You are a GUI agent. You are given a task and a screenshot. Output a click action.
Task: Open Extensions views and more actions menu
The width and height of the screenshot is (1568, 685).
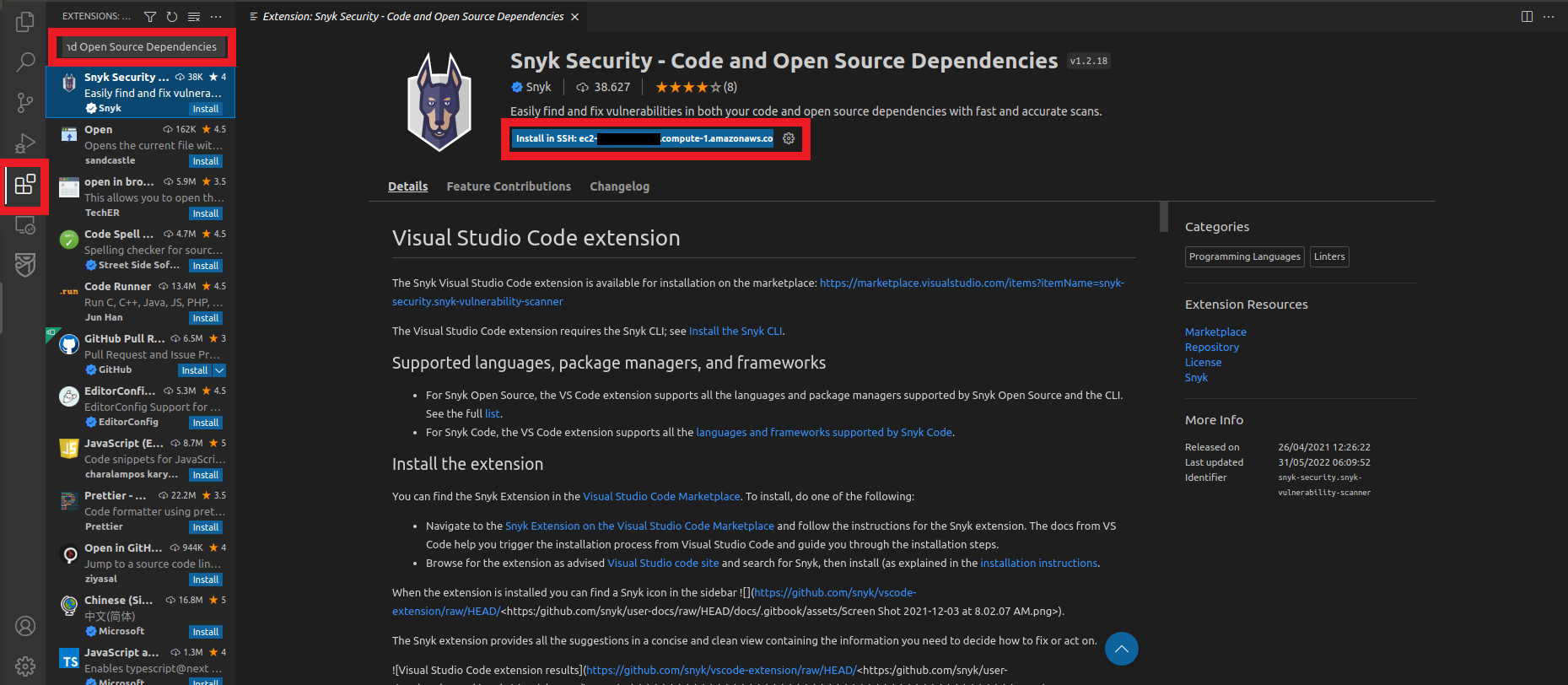216,17
